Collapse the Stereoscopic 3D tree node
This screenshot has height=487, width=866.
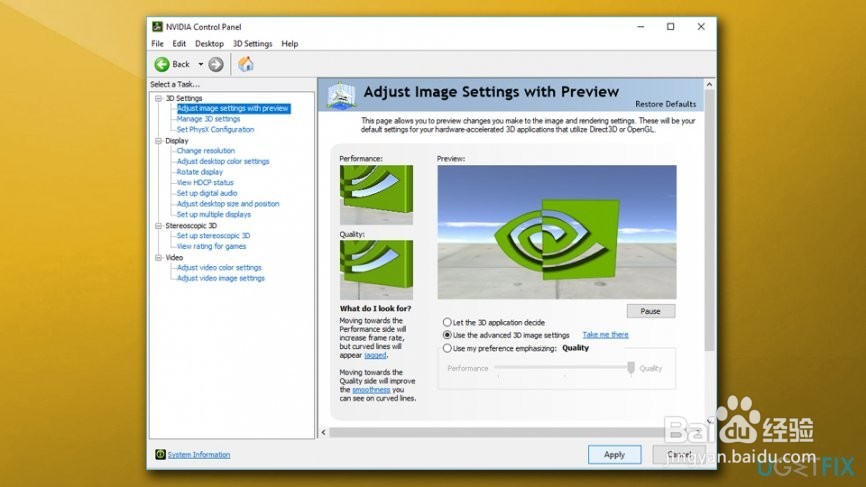click(159, 226)
